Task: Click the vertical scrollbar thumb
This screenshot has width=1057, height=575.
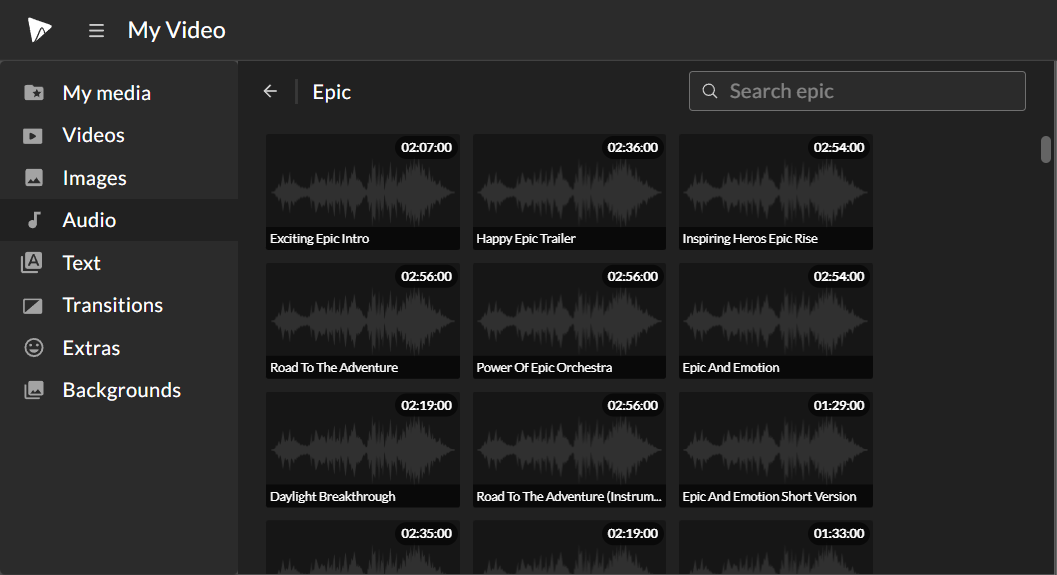Action: click(x=1046, y=150)
